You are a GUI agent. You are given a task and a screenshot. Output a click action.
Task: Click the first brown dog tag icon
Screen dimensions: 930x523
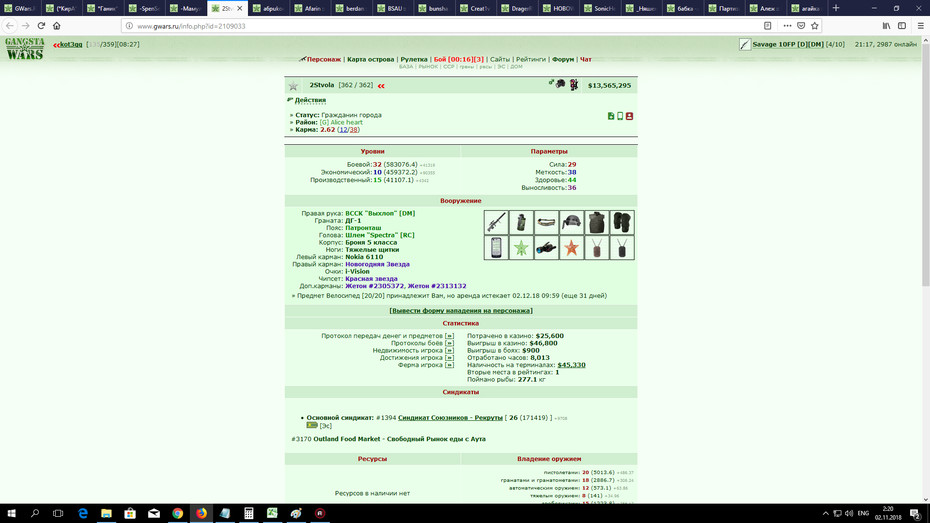point(596,248)
